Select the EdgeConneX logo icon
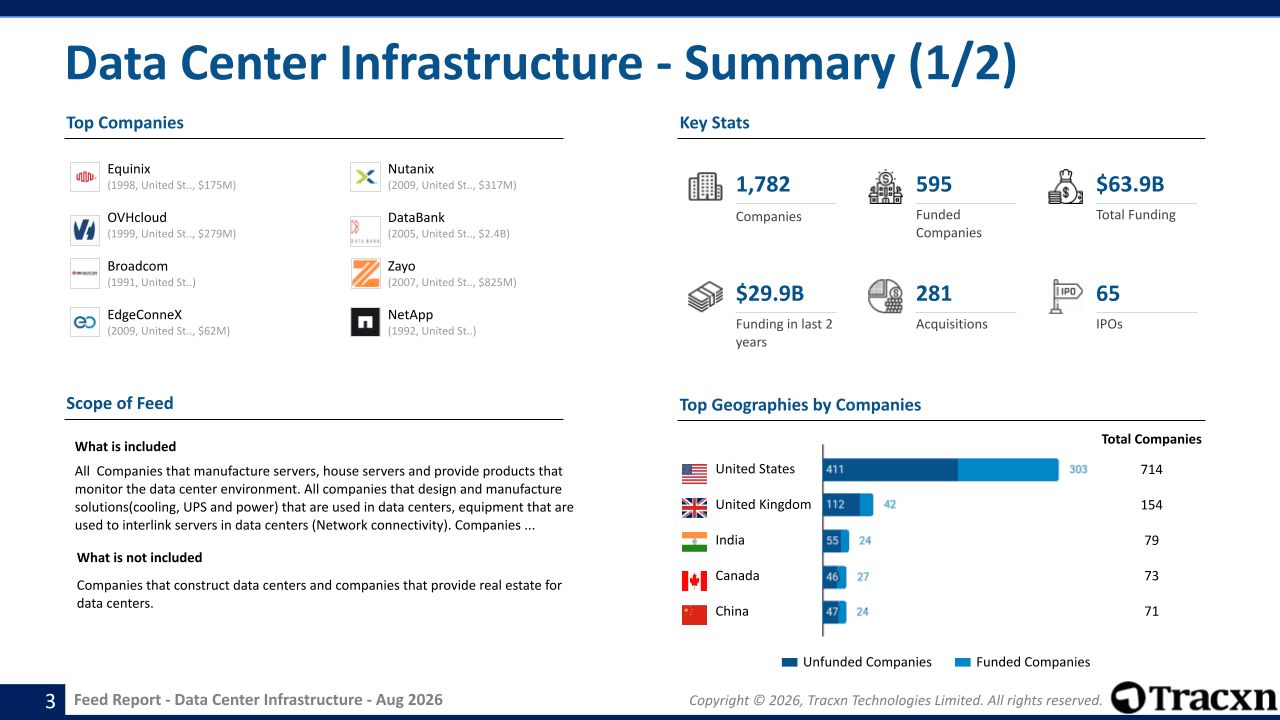Viewport: 1280px width, 720px height. [85, 322]
